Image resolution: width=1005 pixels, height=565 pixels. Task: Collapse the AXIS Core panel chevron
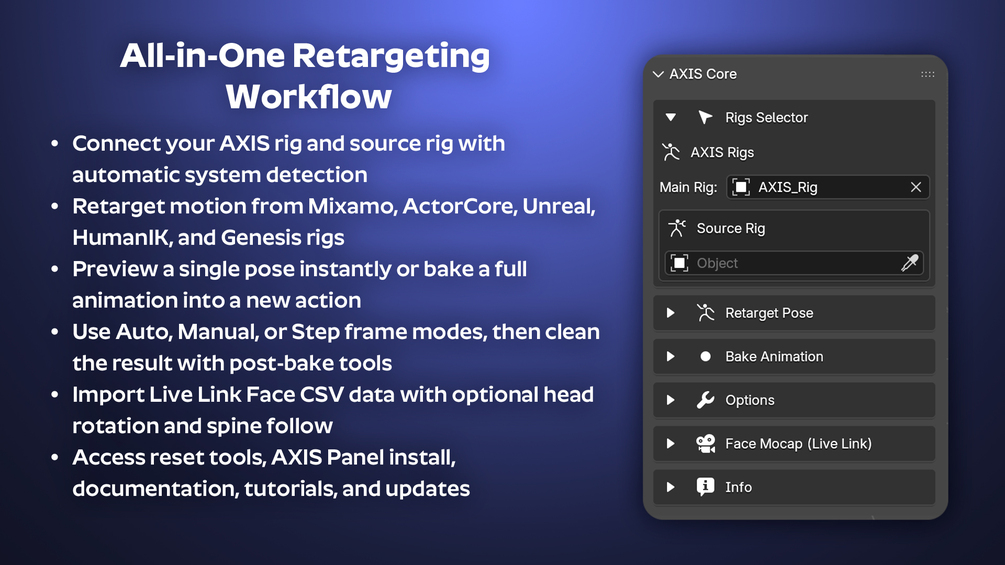click(658, 74)
